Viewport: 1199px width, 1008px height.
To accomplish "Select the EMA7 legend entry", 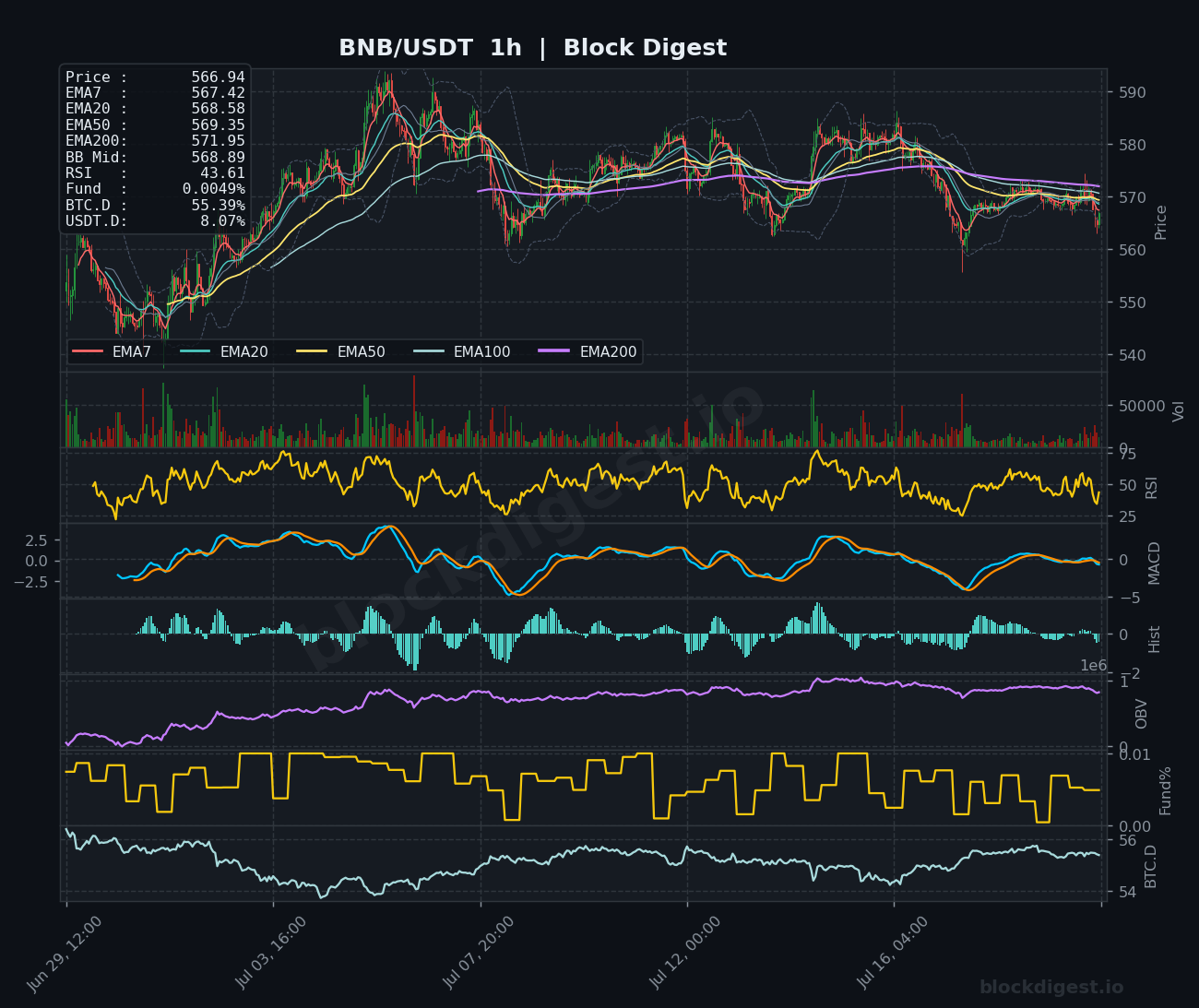I will coord(113,351).
